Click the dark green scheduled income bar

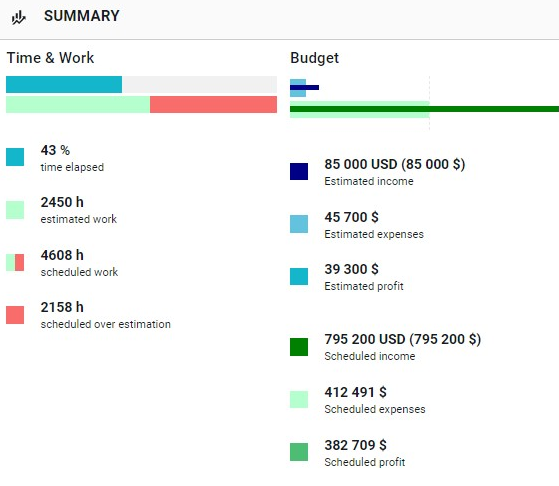[x=424, y=109]
